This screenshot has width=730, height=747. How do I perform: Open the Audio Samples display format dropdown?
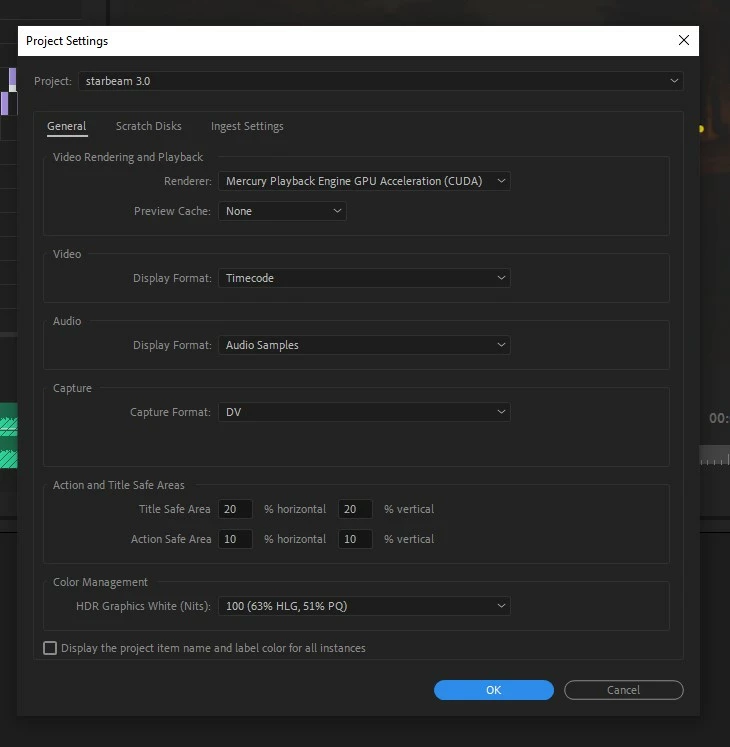(x=364, y=345)
